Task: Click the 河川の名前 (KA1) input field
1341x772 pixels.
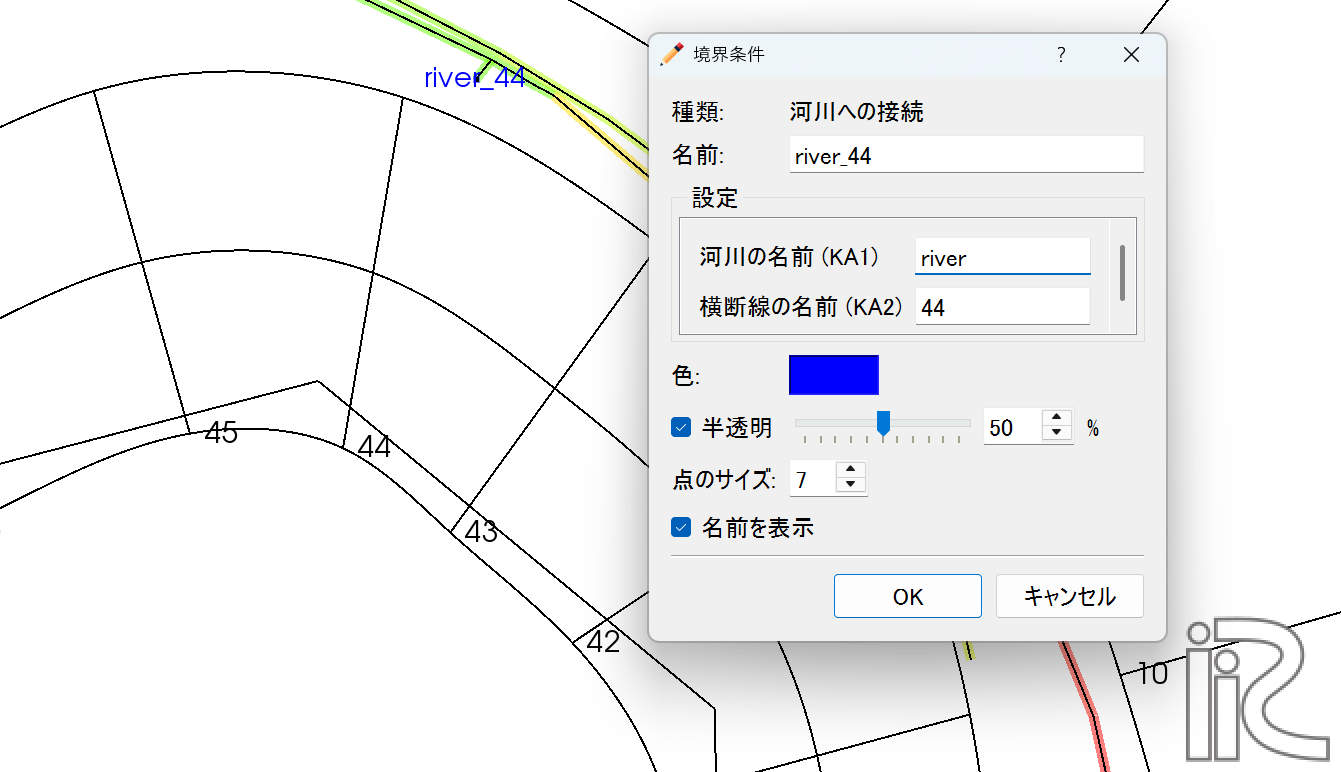Action: click(1002, 258)
